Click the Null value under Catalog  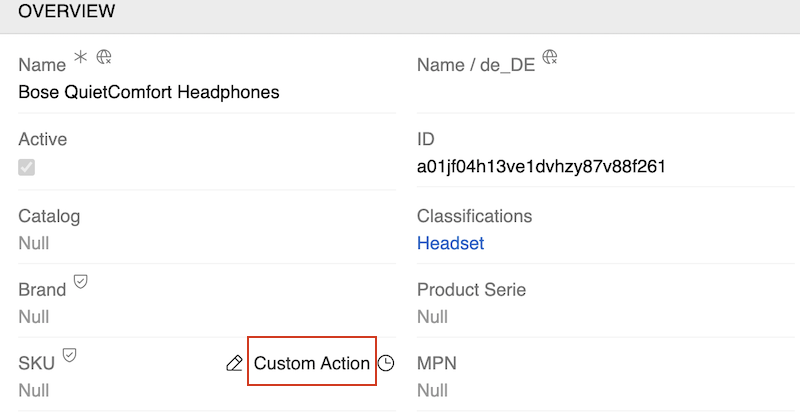pyautogui.click(x=34, y=243)
